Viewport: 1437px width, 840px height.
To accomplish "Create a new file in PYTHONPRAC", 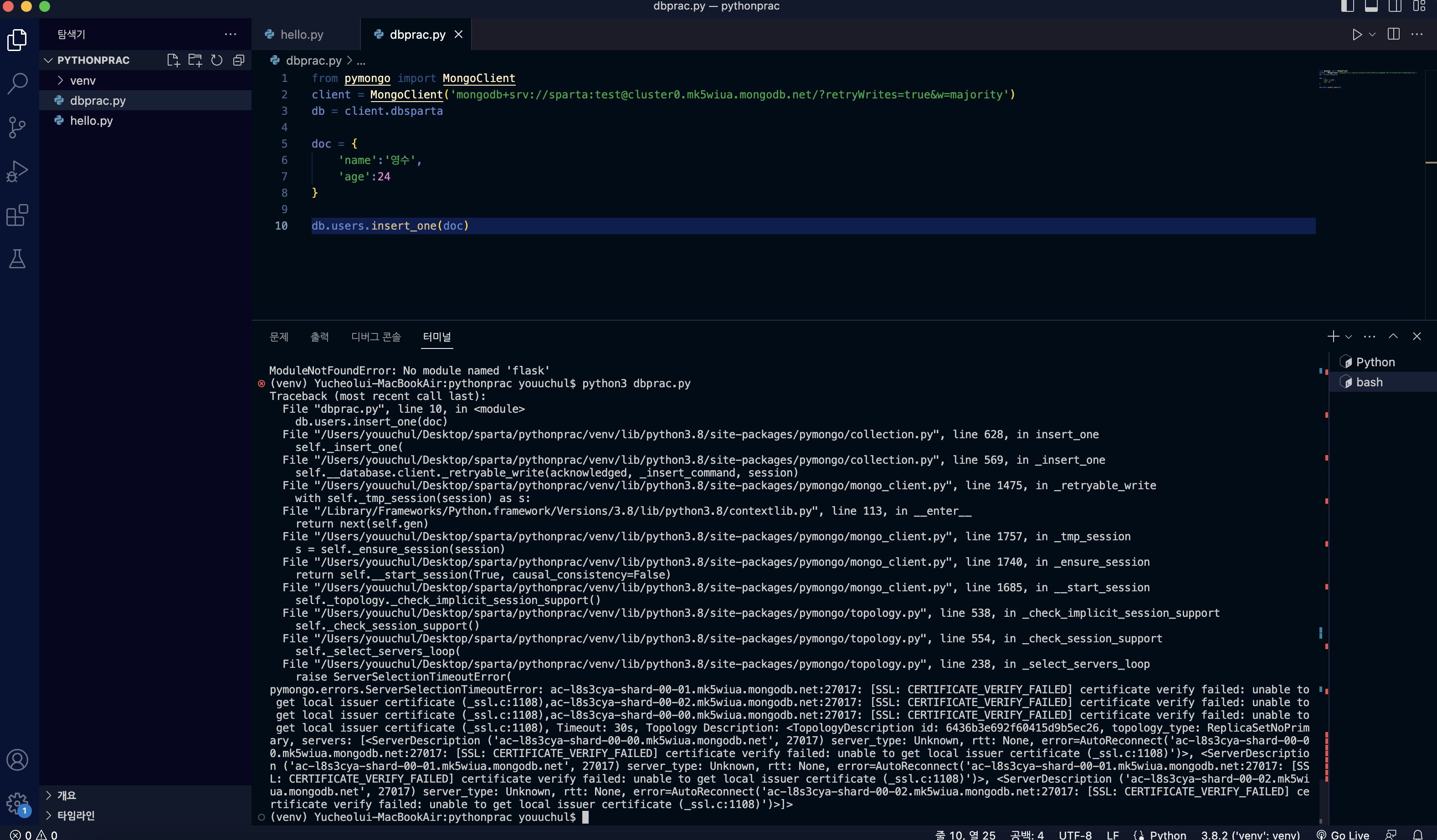I will pos(173,60).
